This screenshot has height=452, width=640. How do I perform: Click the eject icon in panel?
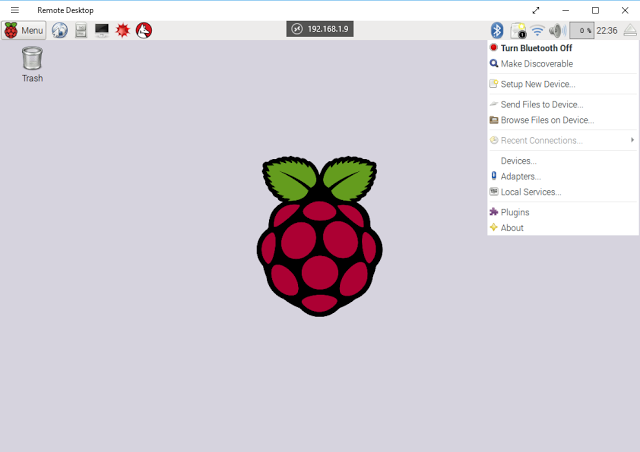point(630,30)
